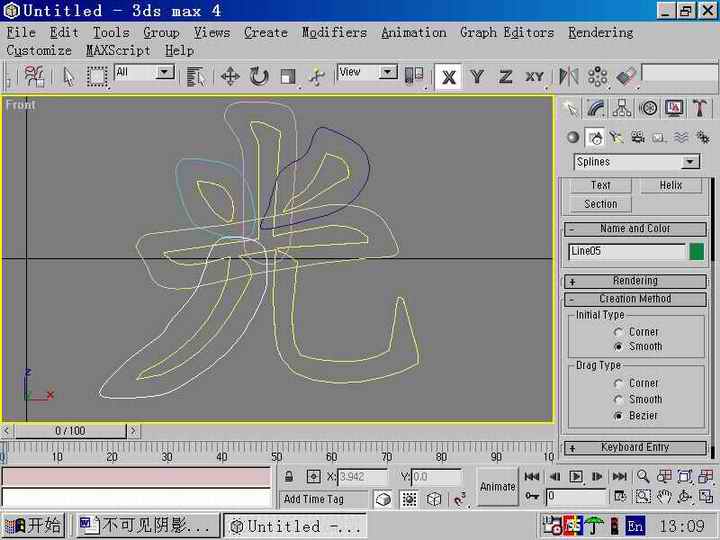Set Initial Type to Corner

tap(620, 332)
